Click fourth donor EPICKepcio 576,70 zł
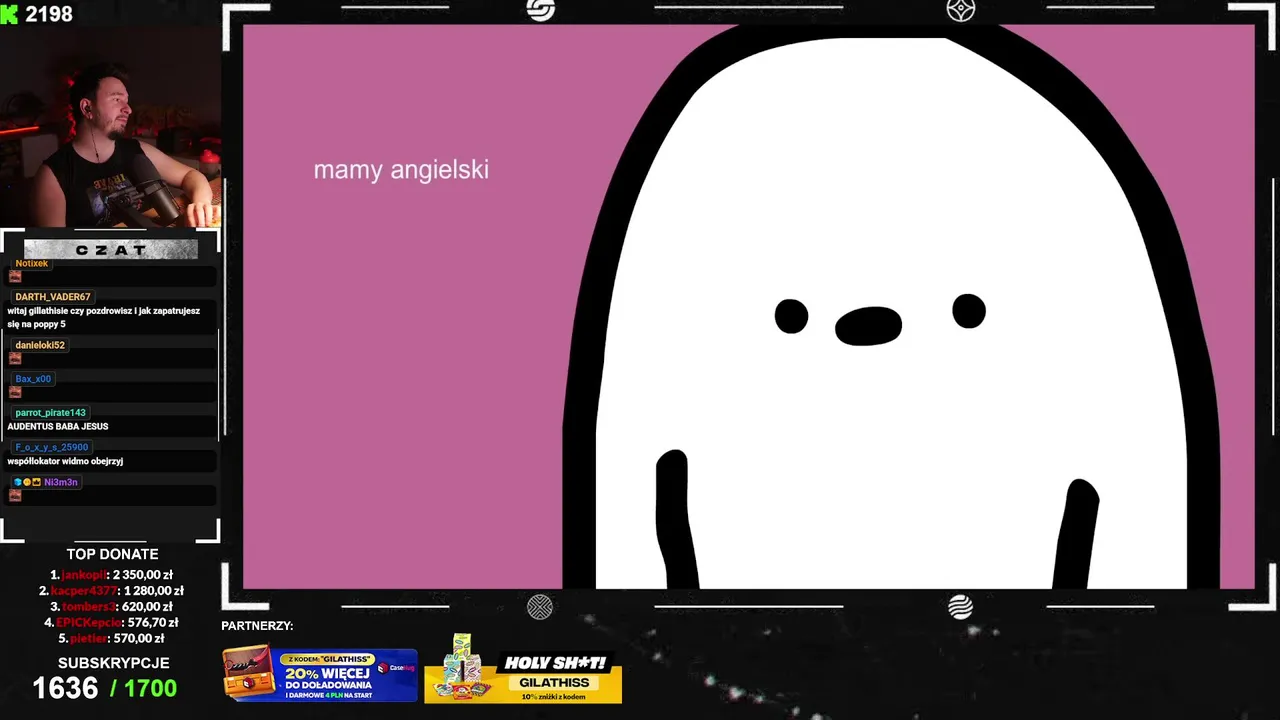 [x=111, y=622]
